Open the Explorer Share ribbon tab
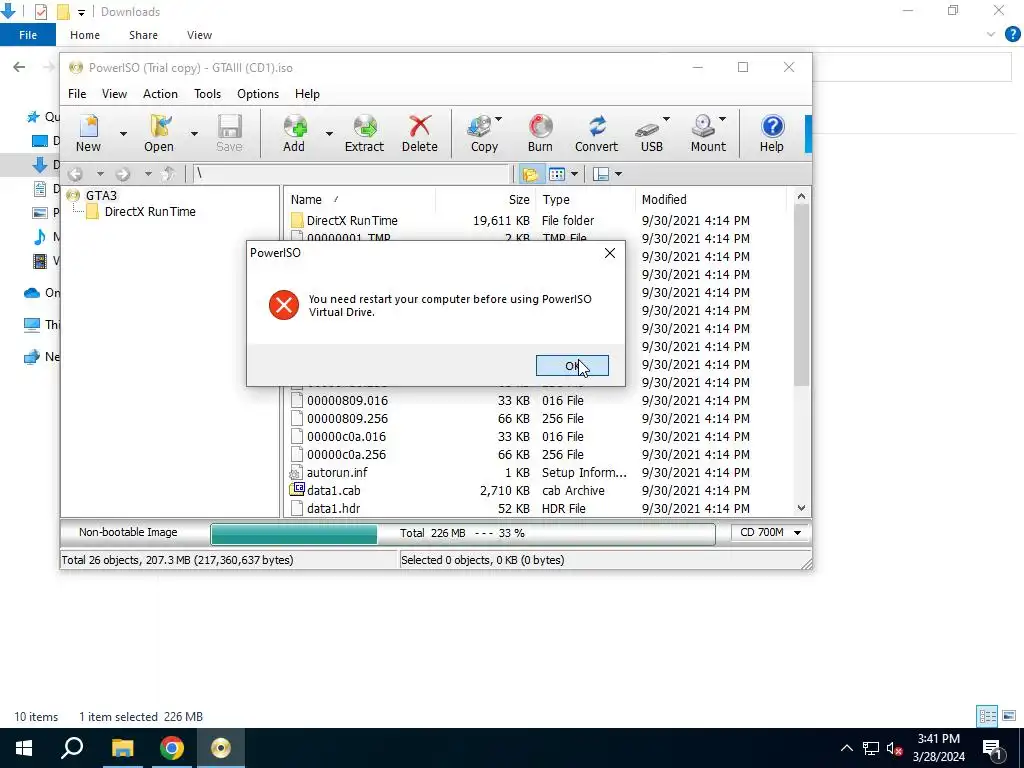The width and height of the screenshot is (1024, 768). pos(143,35)
